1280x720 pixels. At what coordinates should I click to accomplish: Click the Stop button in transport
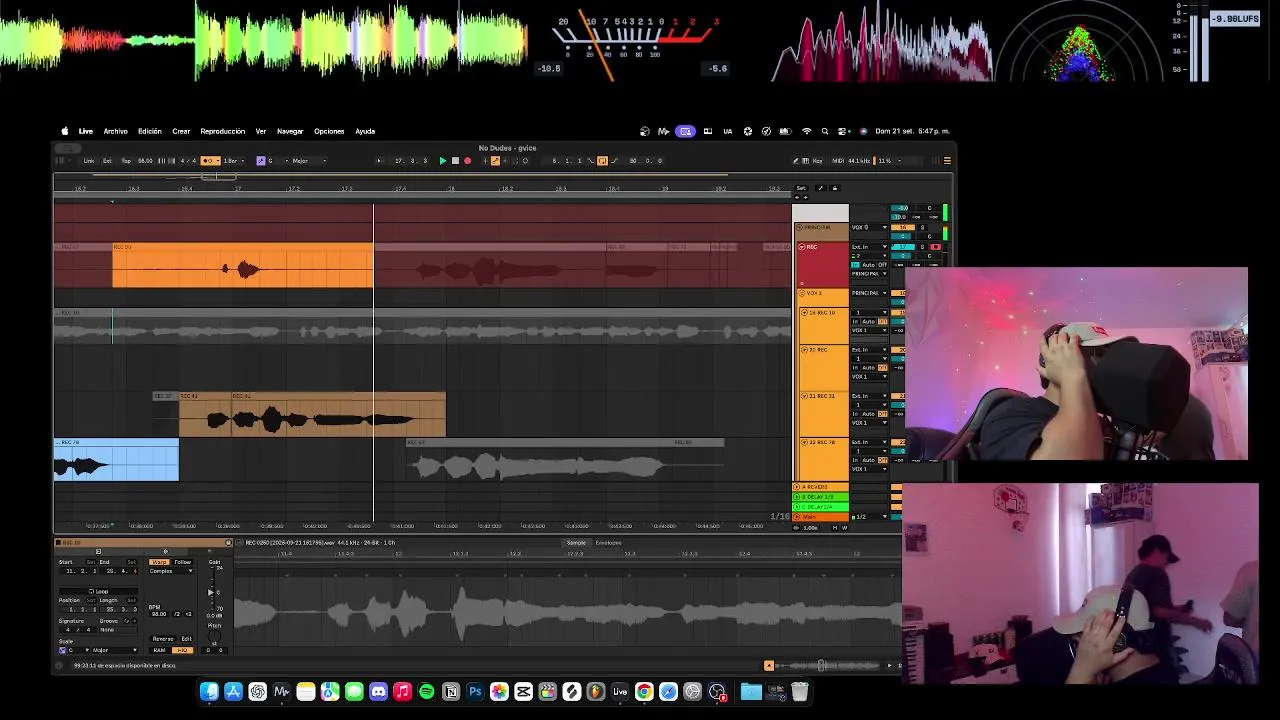(455, 161)
